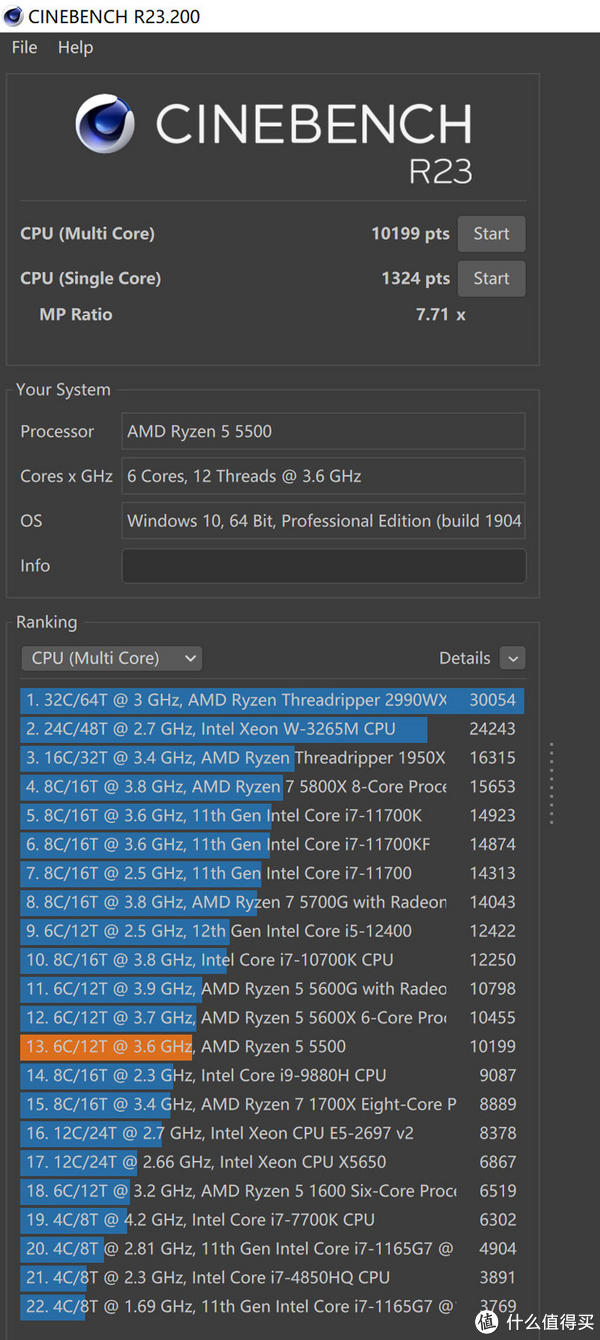Select ranking row 21 Core i7-4850HQ
600x1340 pixels.
click(272, 1277)
